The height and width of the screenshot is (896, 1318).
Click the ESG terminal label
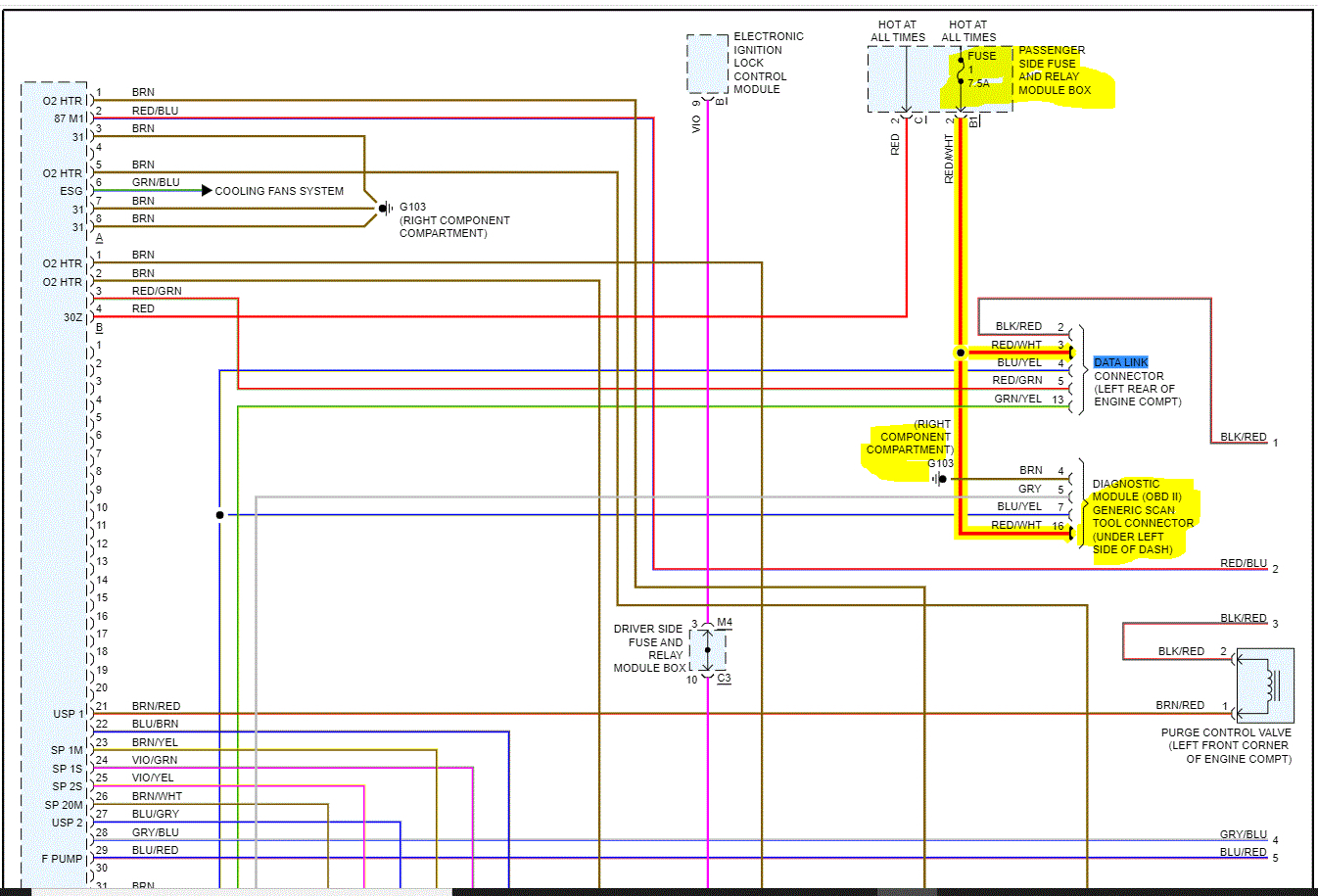71,191
